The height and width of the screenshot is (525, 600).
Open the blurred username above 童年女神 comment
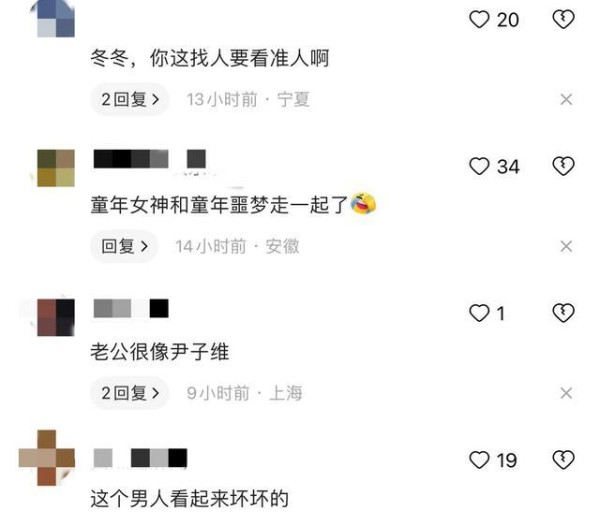tap(150, 159)
